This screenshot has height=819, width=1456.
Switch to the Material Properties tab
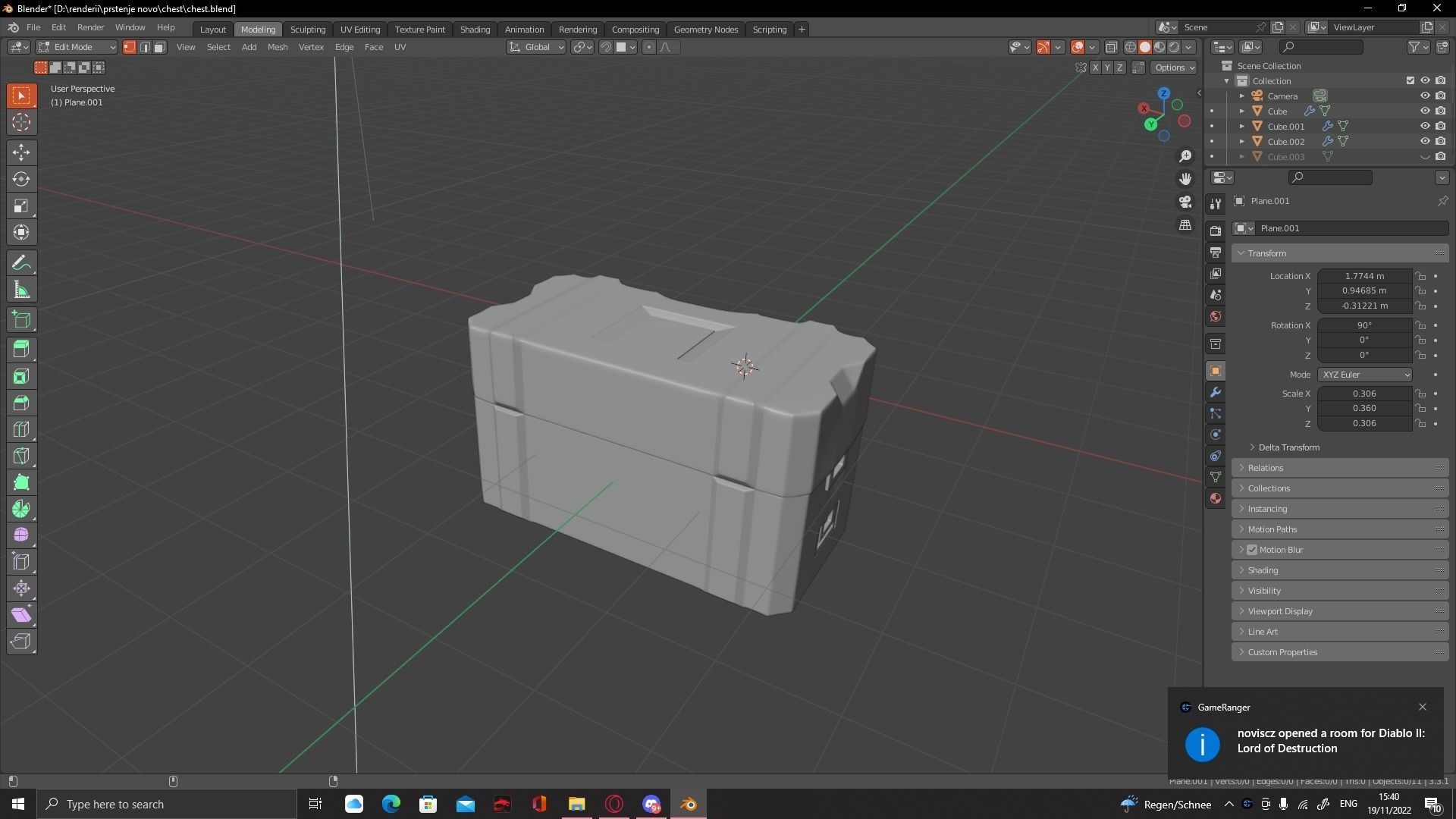coord(1215,498)
